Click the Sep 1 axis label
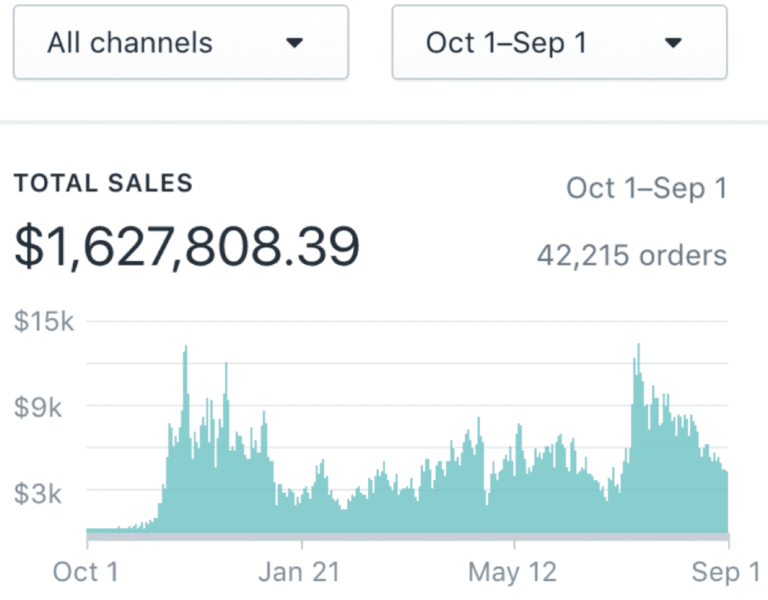 pyautogui.click(x=725, y=572)
